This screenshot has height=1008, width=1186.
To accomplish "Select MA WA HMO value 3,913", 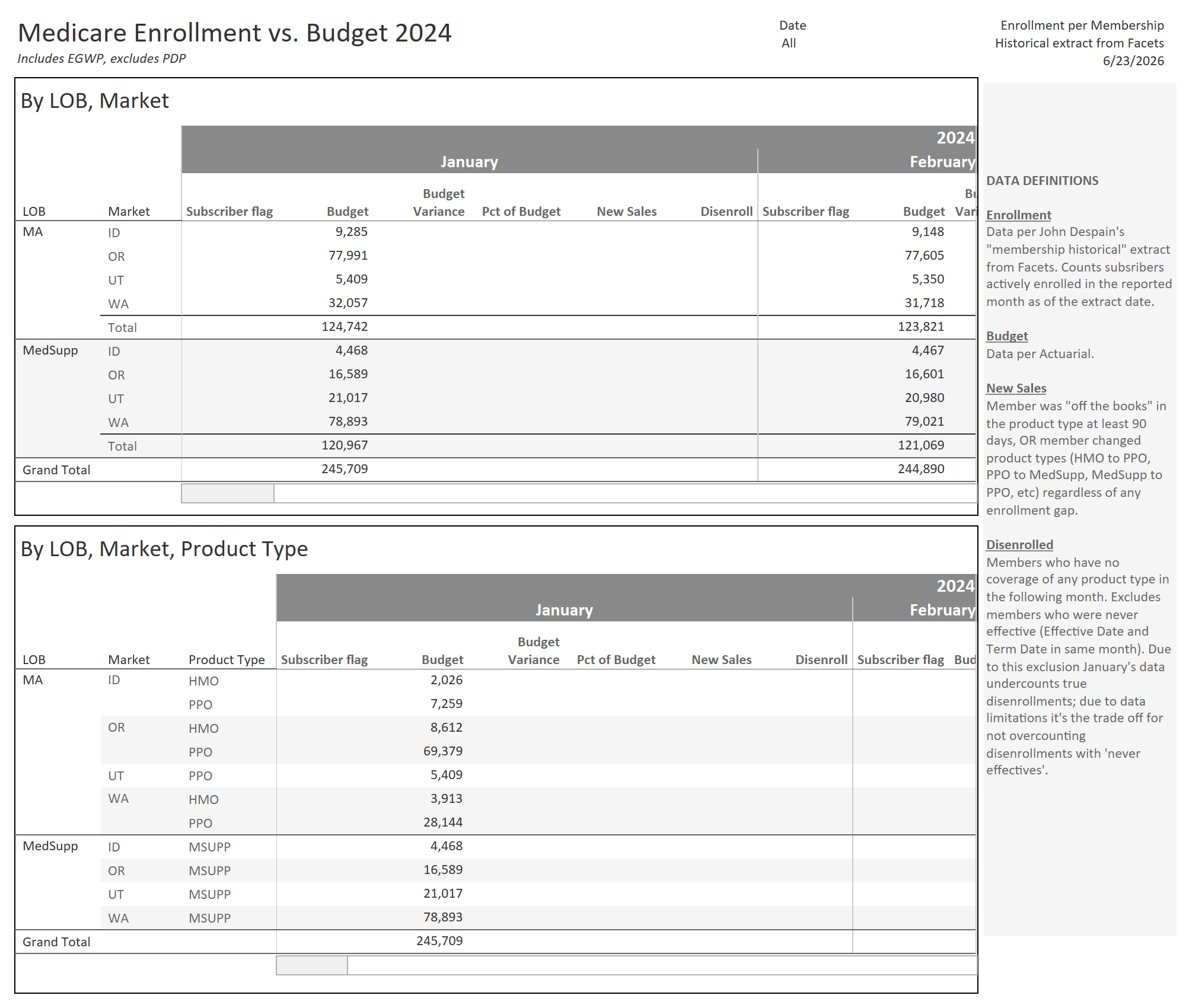I will [x=447, y=799].
